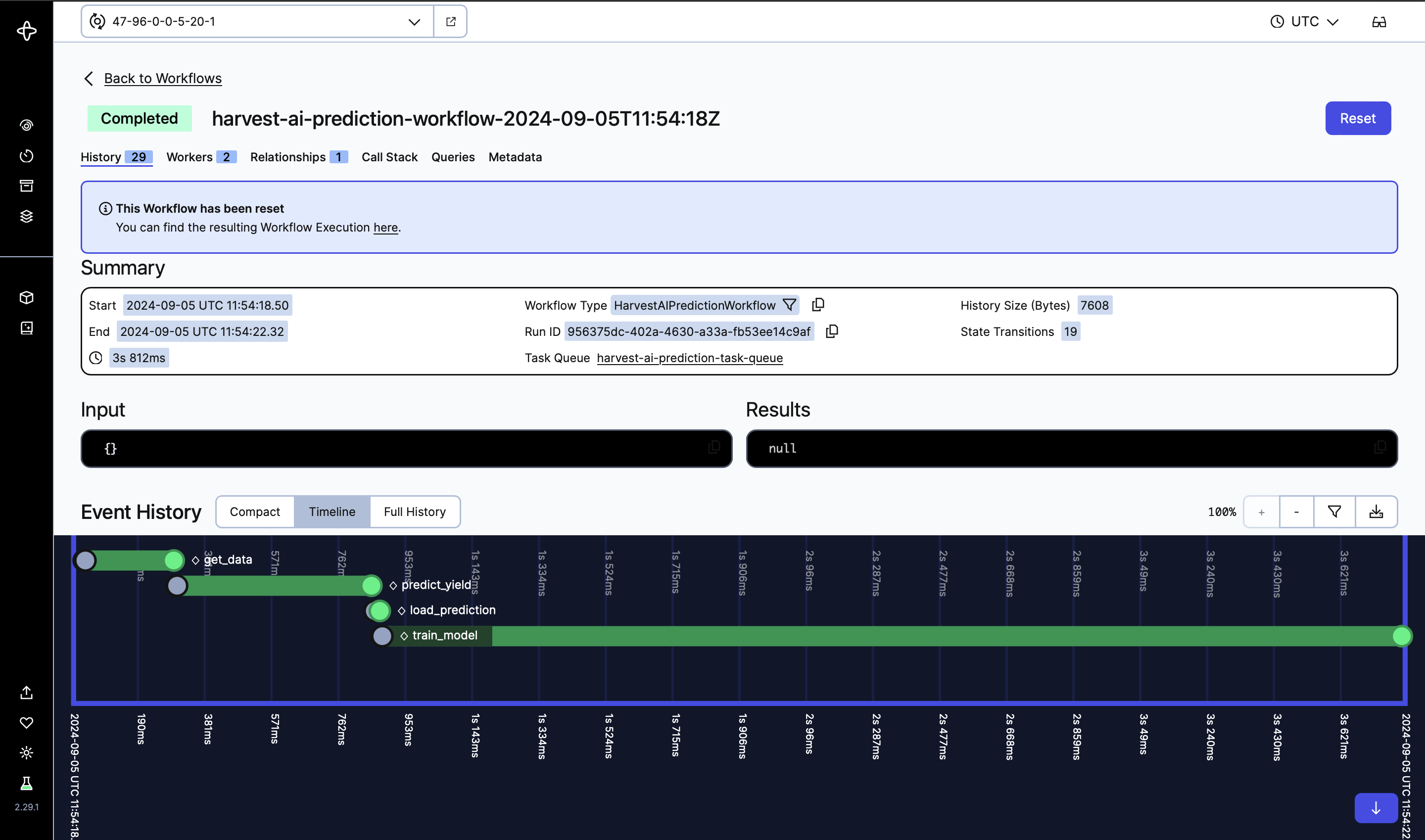Zoom in the timeline with plus
Image resolution: width=1425 pixels, height=840 pixels.
1261,512
